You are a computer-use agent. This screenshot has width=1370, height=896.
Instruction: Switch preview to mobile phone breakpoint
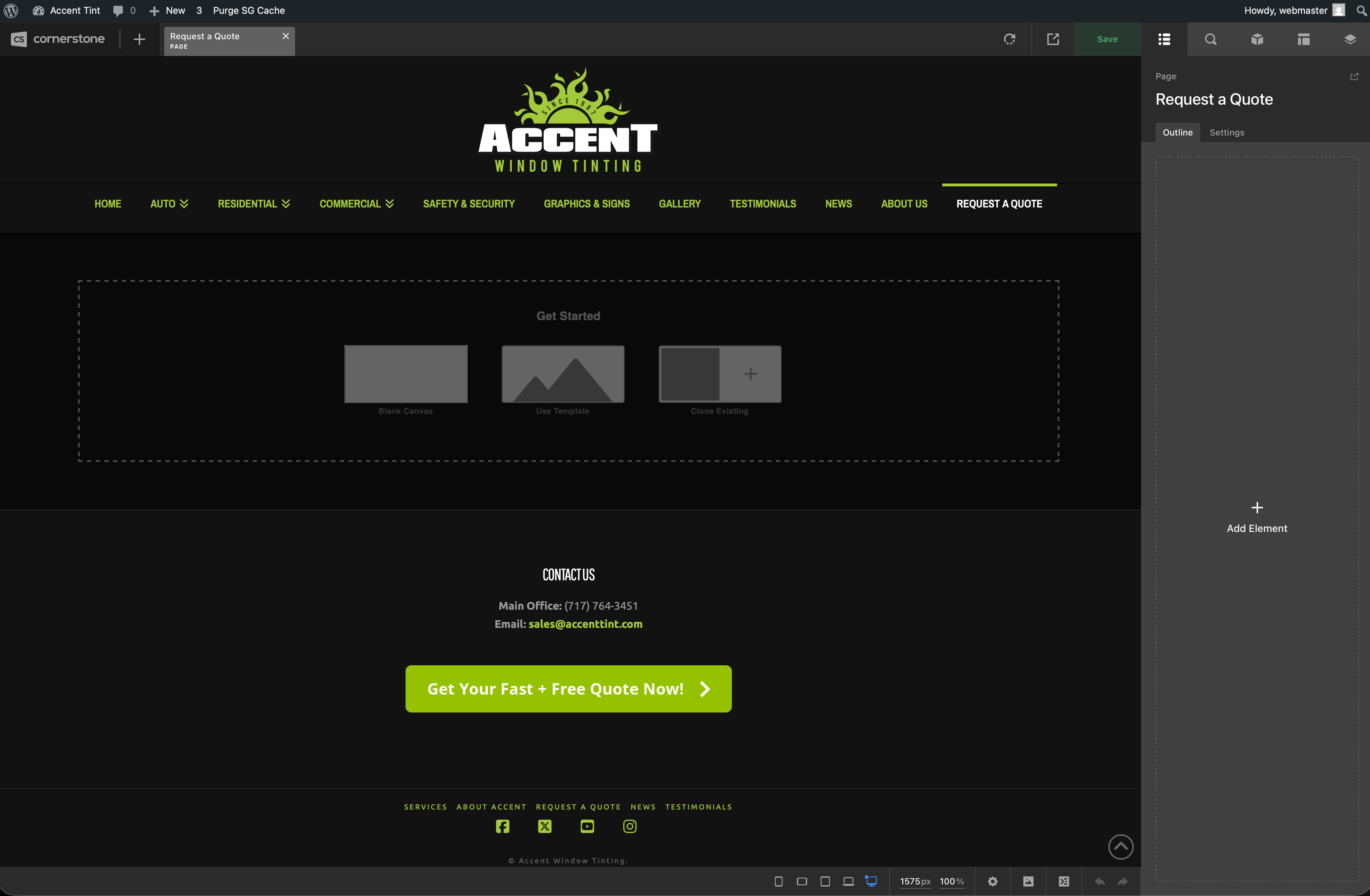(778, 881)
